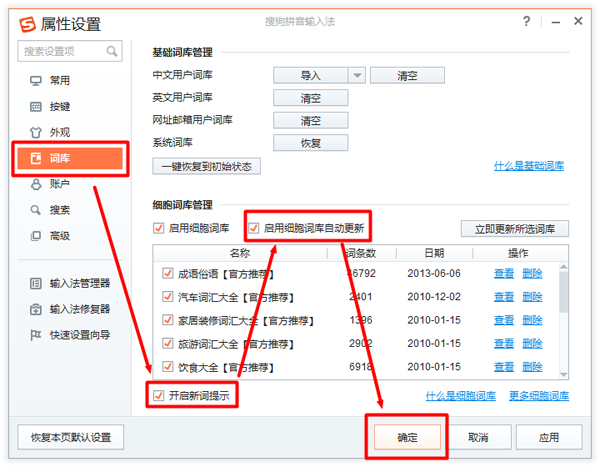Uncheck the 家居装修词汇大全 dictionary checkbox
Viewport: 600px width, 467px height.
point(167,320)
